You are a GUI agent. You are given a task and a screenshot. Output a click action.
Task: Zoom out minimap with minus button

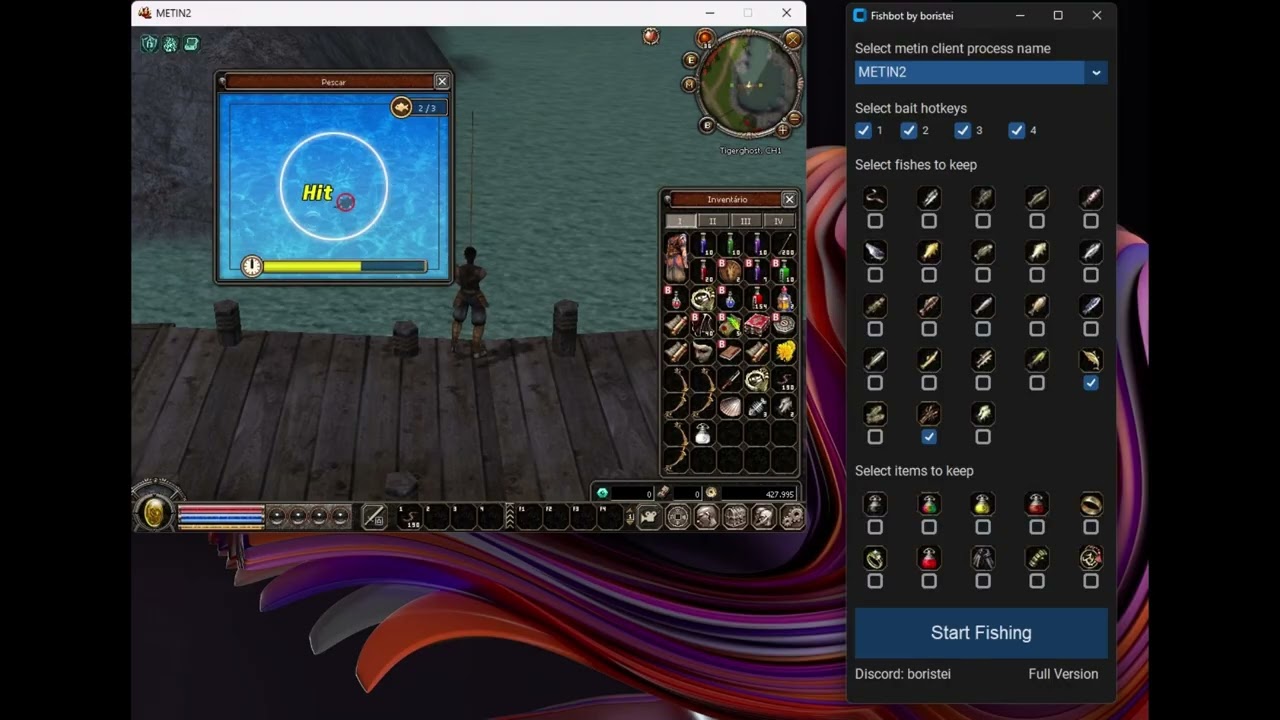tap(795, 118)
